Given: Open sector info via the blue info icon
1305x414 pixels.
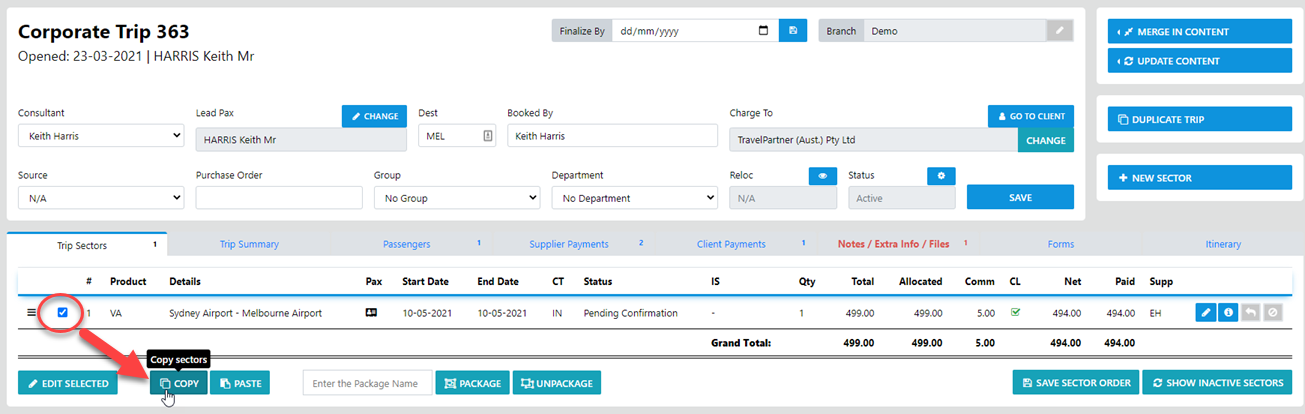Looking at the screenshot, I should 1227,313.
